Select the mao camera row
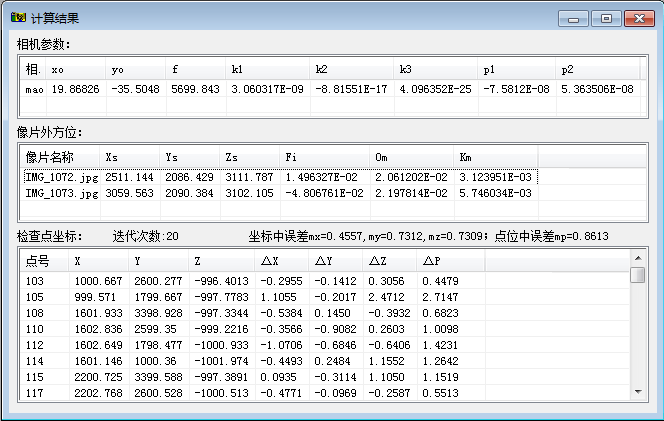Screen dimensions: 664x421 [330, 89]
